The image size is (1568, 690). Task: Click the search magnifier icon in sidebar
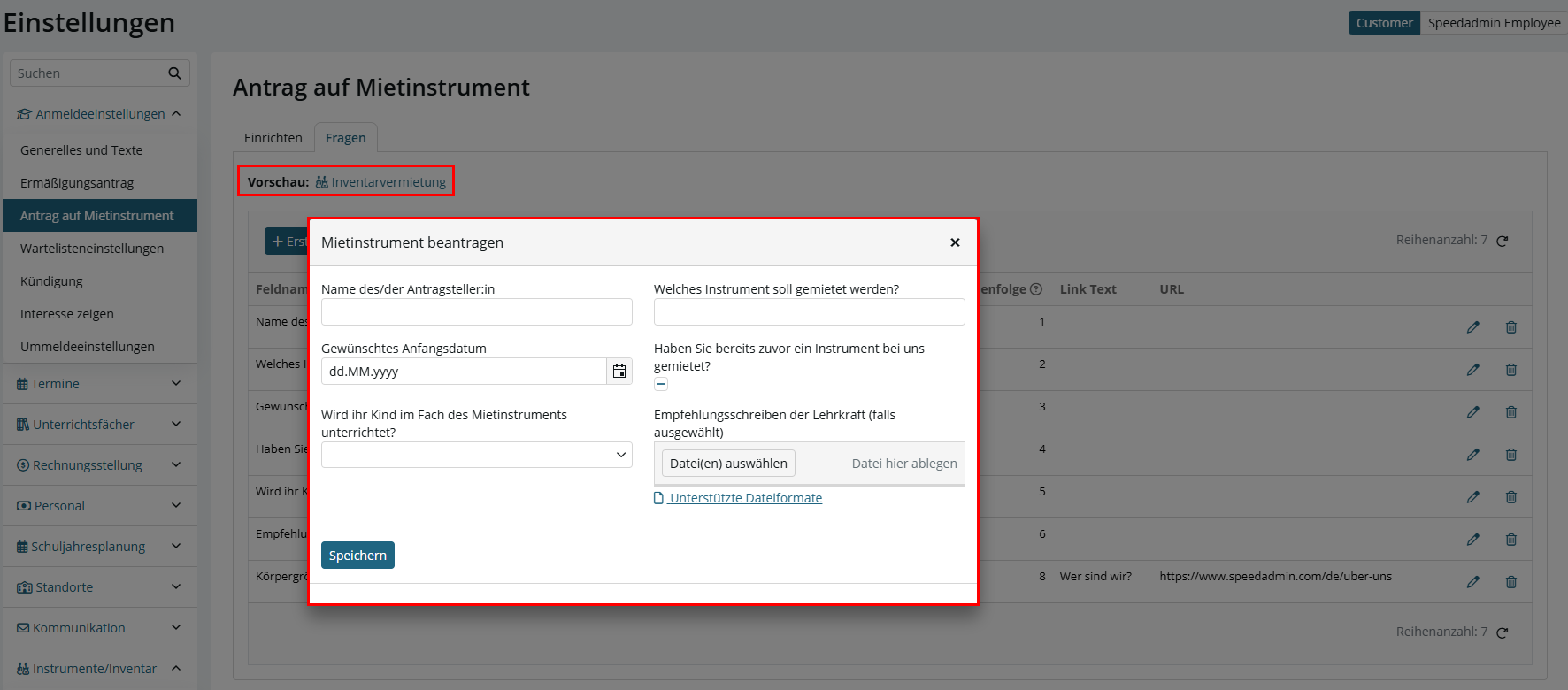coord(174,73)
